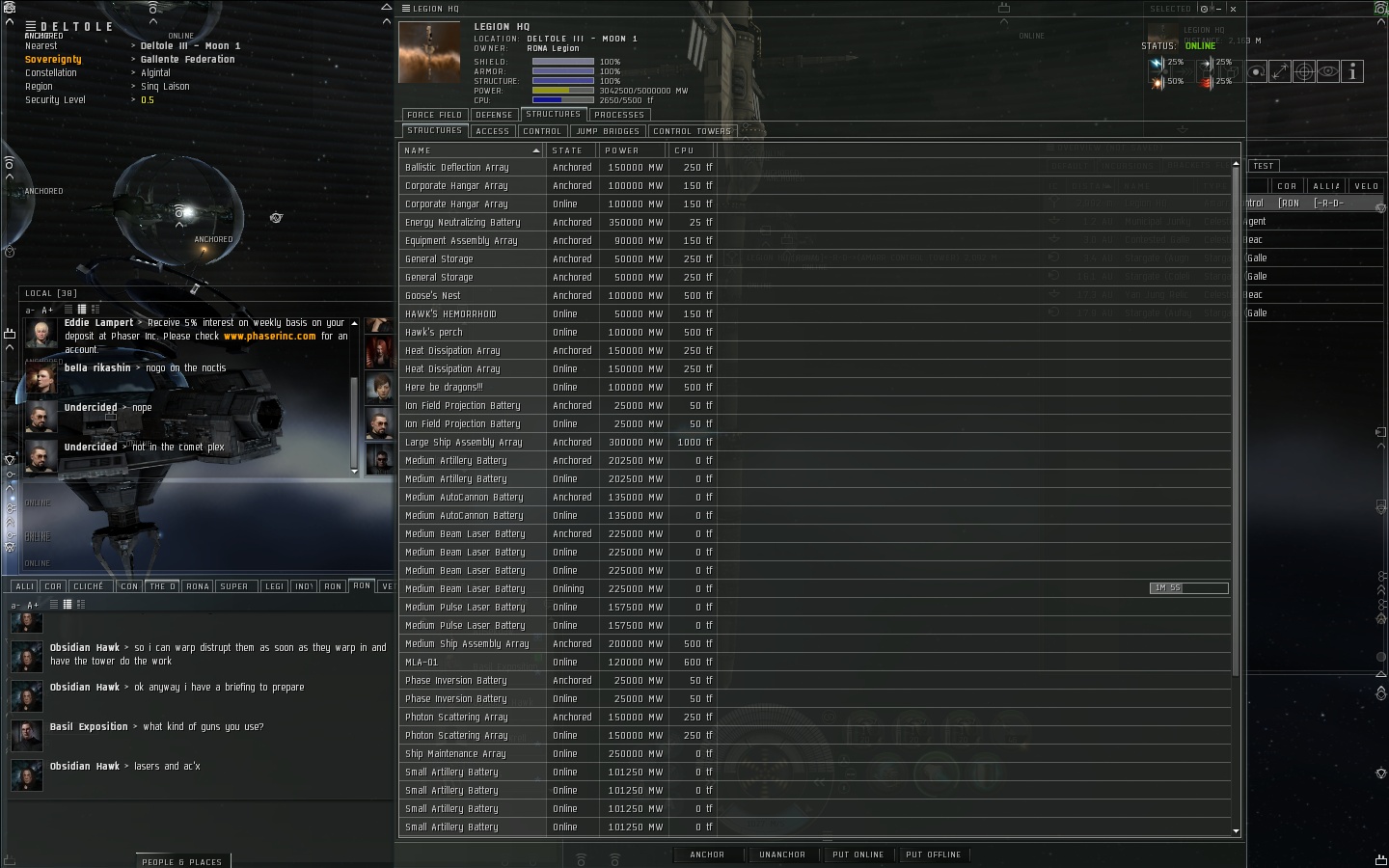1389x868 pixels.
Task: Open Show Info for the selected item
Action: point(1352,71)
